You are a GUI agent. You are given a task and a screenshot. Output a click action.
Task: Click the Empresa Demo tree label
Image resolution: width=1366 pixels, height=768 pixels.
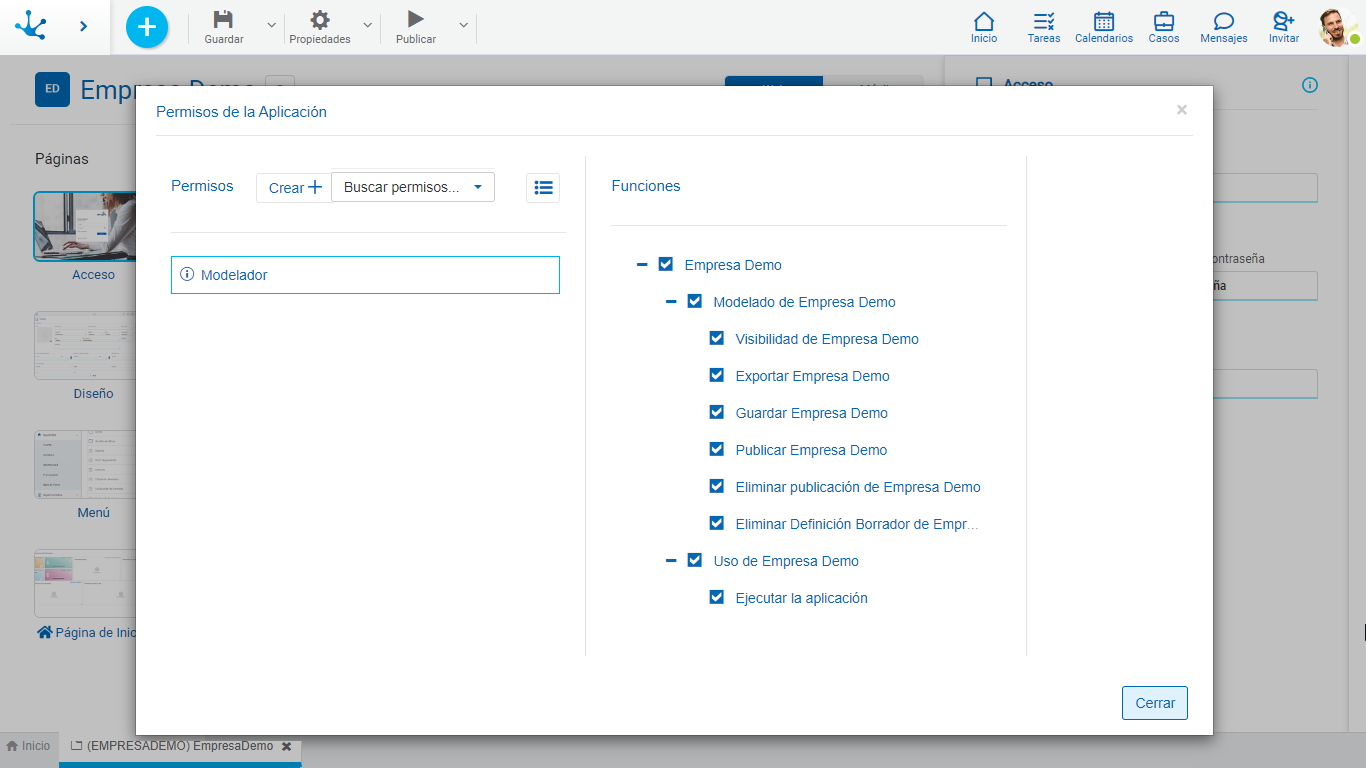coord(733,265)
